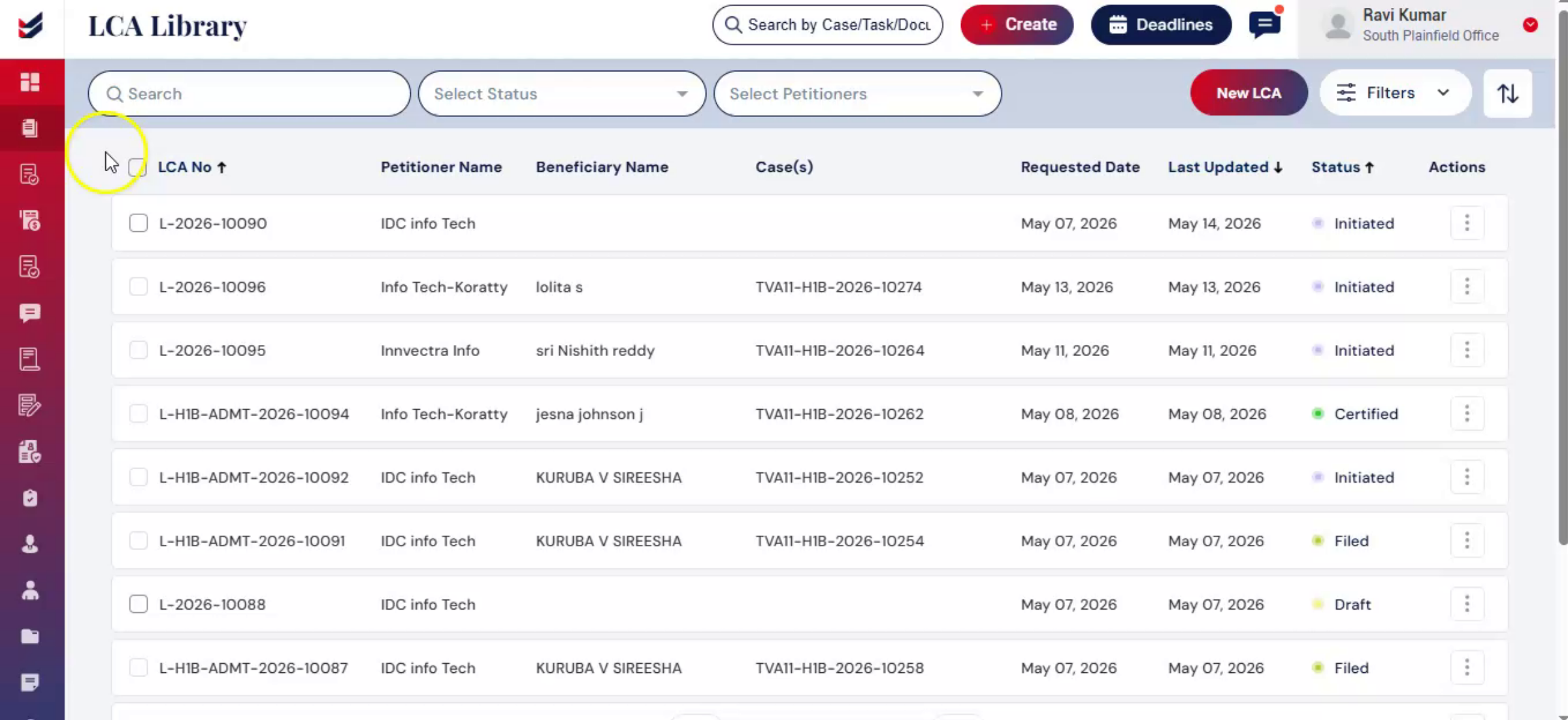This screenshot has width=1568, height=720.
Task: Open the clipboard checkmark sidebar icon
Action: tap(30, 498)
